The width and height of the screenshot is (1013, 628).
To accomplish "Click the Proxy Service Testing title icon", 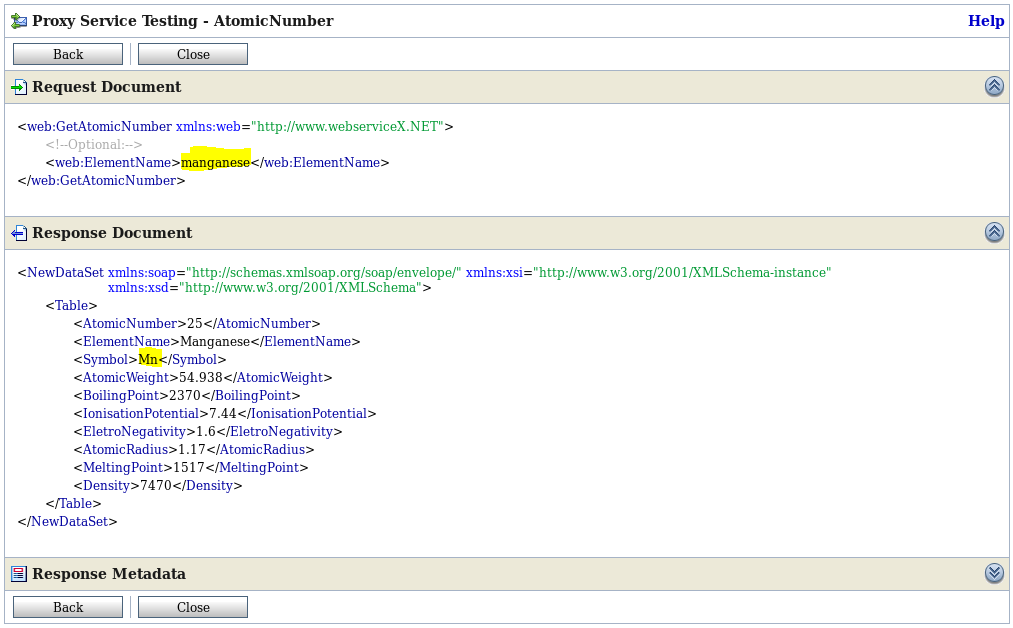I will click(19, 21).
